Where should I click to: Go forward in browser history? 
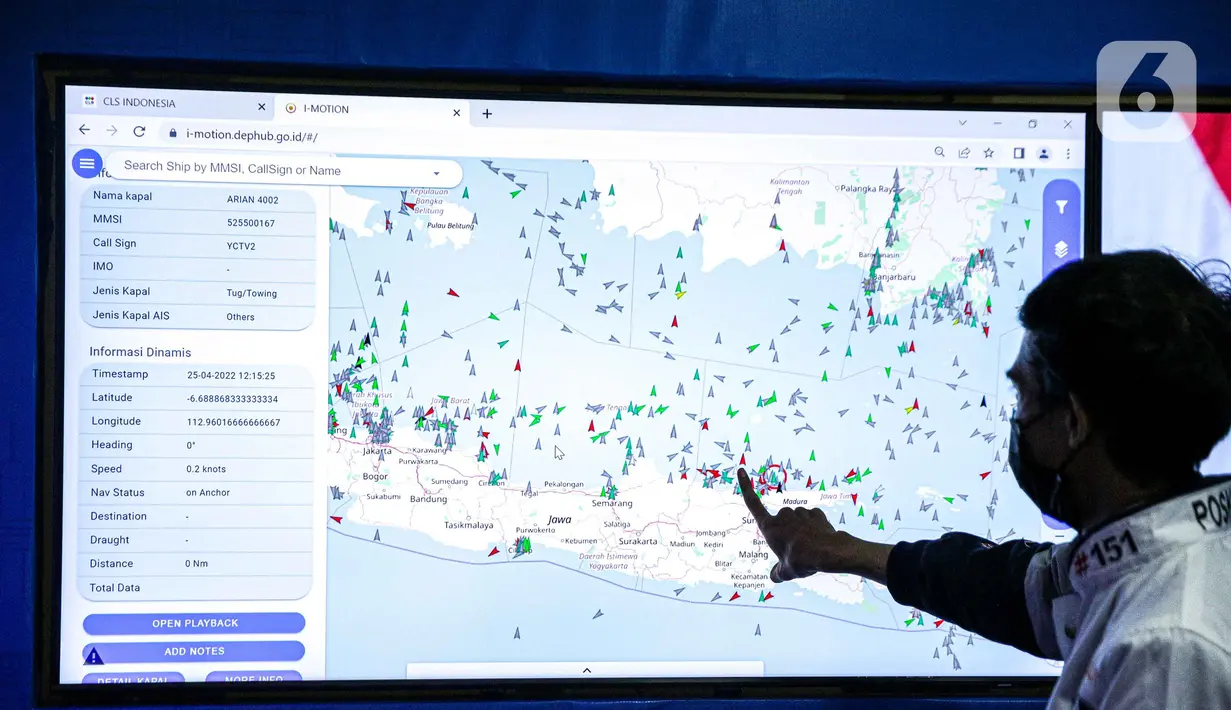click(x=112, y=131)
